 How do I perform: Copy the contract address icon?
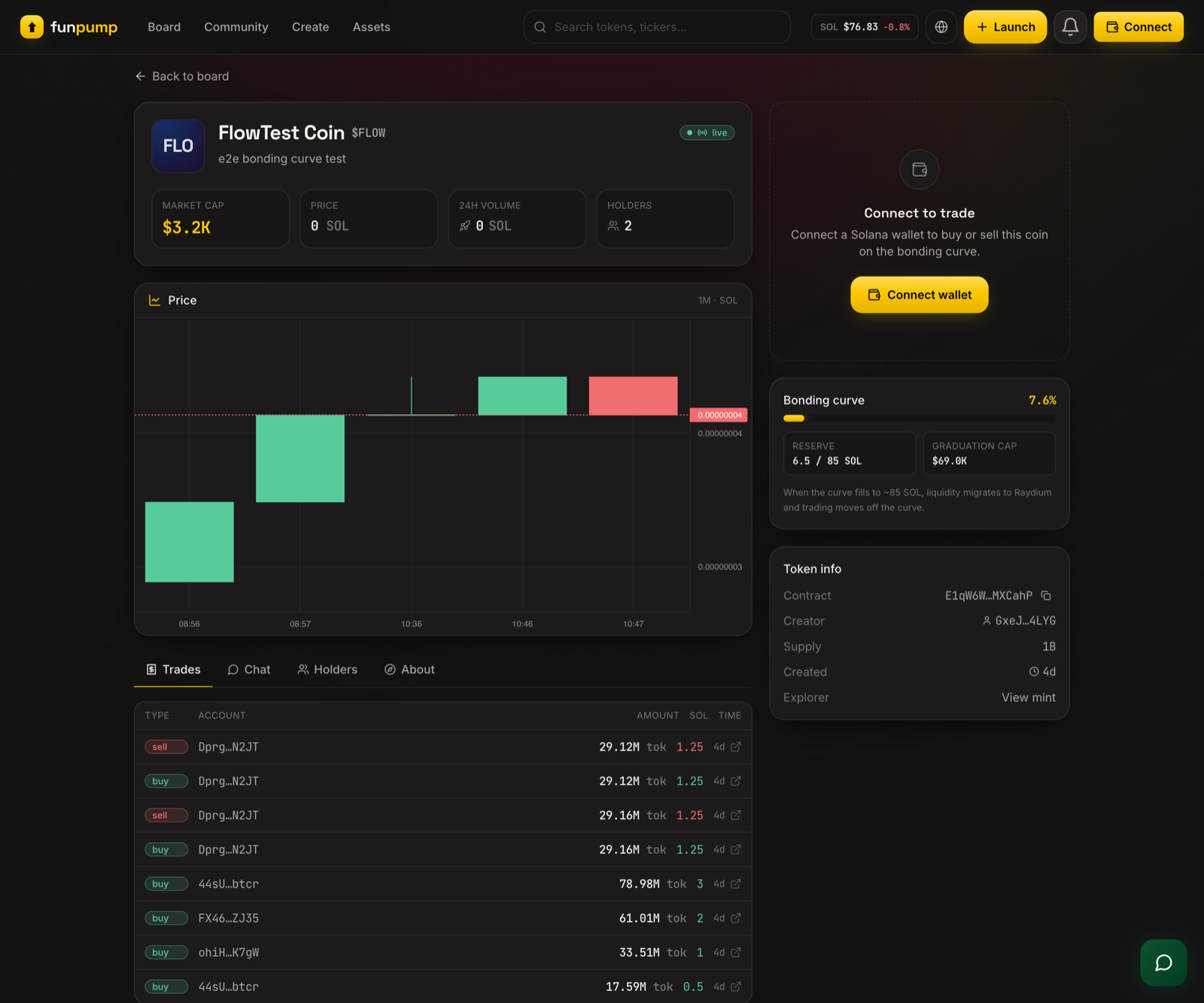1046,595
